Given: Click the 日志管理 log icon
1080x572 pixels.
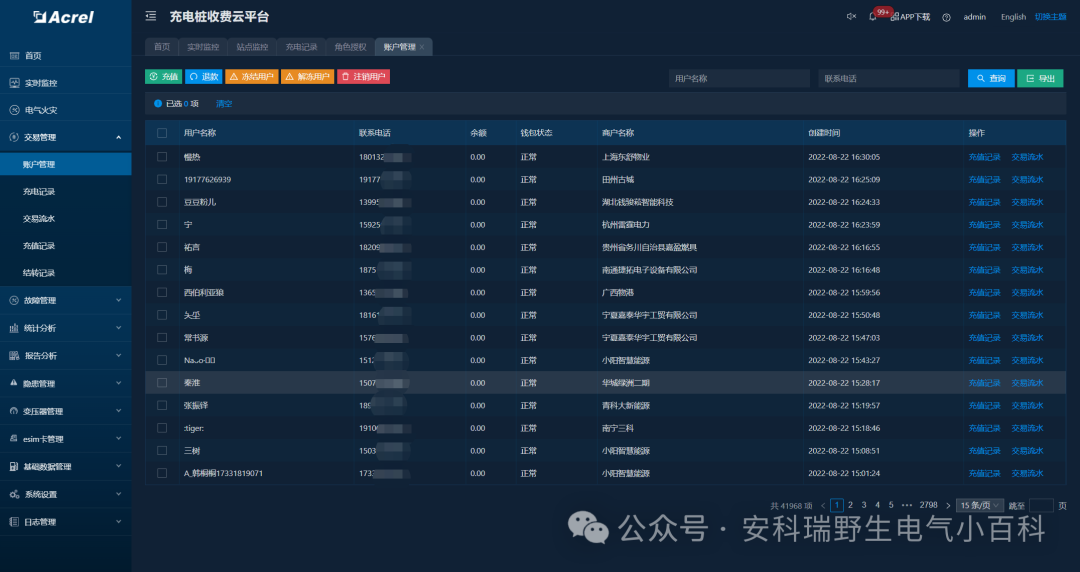Looking at the screenshot, I should tap(14, 522).
